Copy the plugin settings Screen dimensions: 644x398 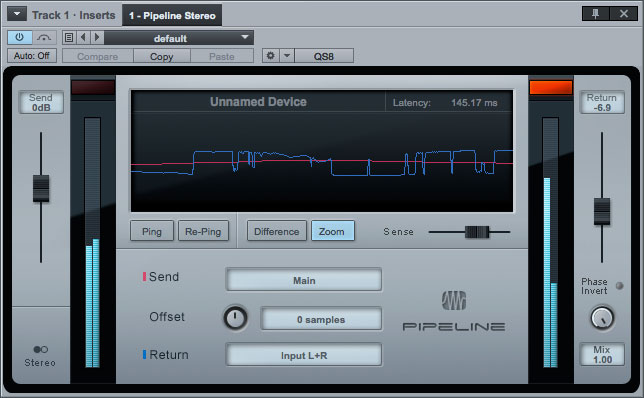click(x=161, y=56)
